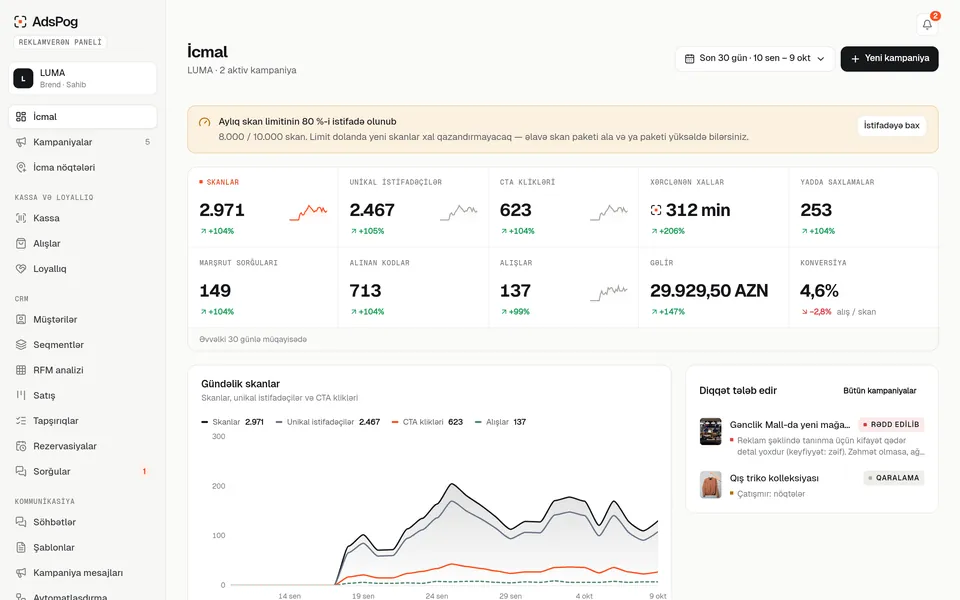Click the Alışlar bag icon

(x=21, y=243)
